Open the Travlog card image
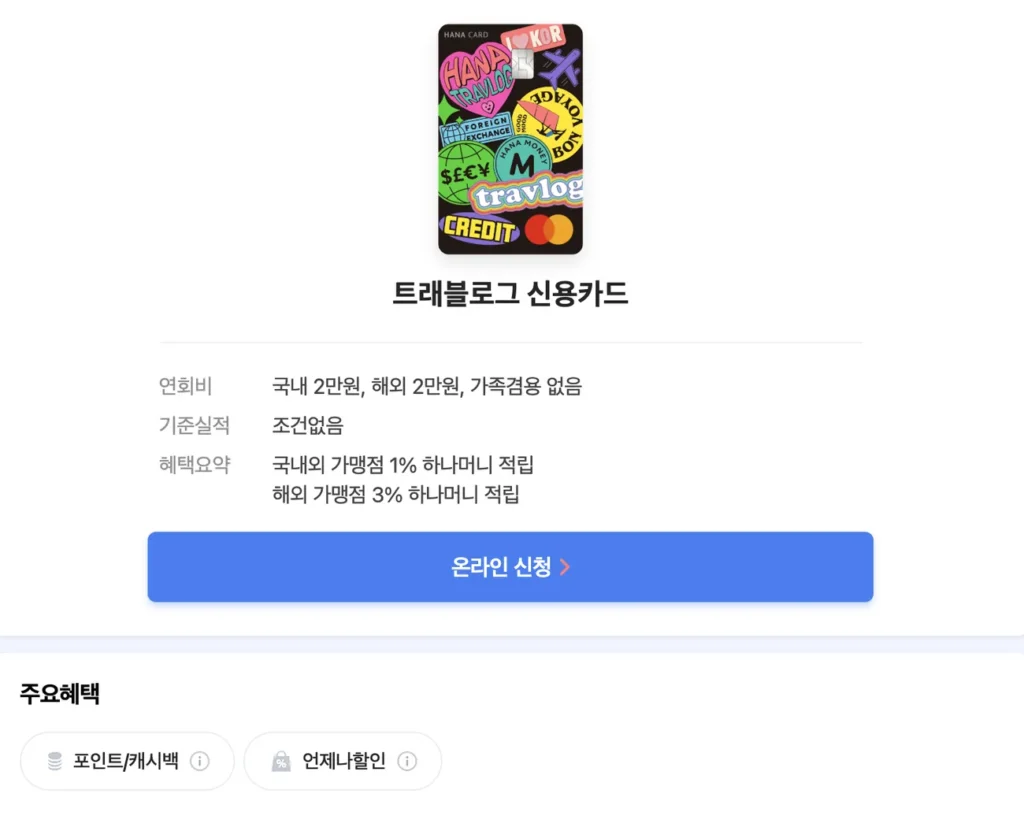The image size is (1024, 816). (510, 139)
